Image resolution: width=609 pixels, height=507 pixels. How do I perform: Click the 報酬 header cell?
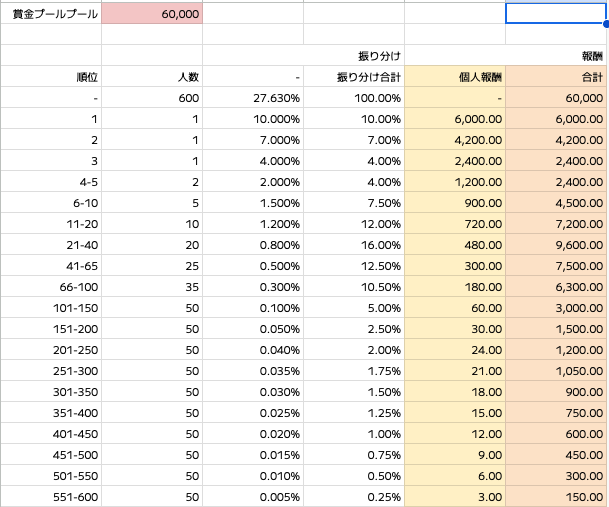[505, 56]
